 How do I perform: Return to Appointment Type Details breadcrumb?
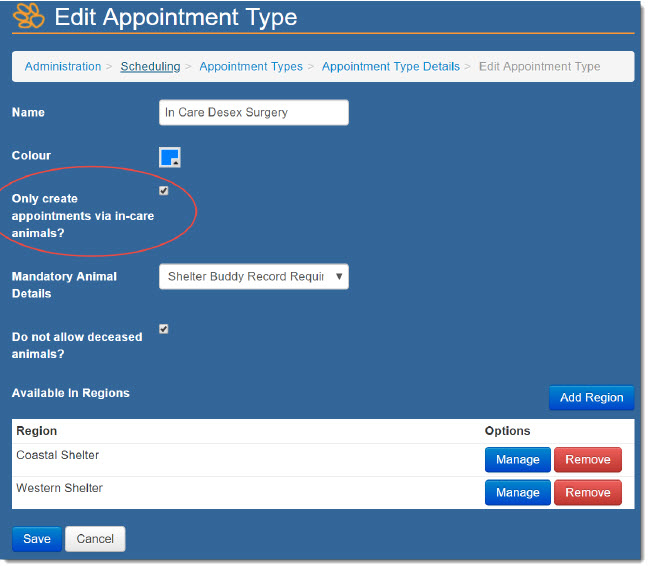pyautogui.click(x=390, y=67)
